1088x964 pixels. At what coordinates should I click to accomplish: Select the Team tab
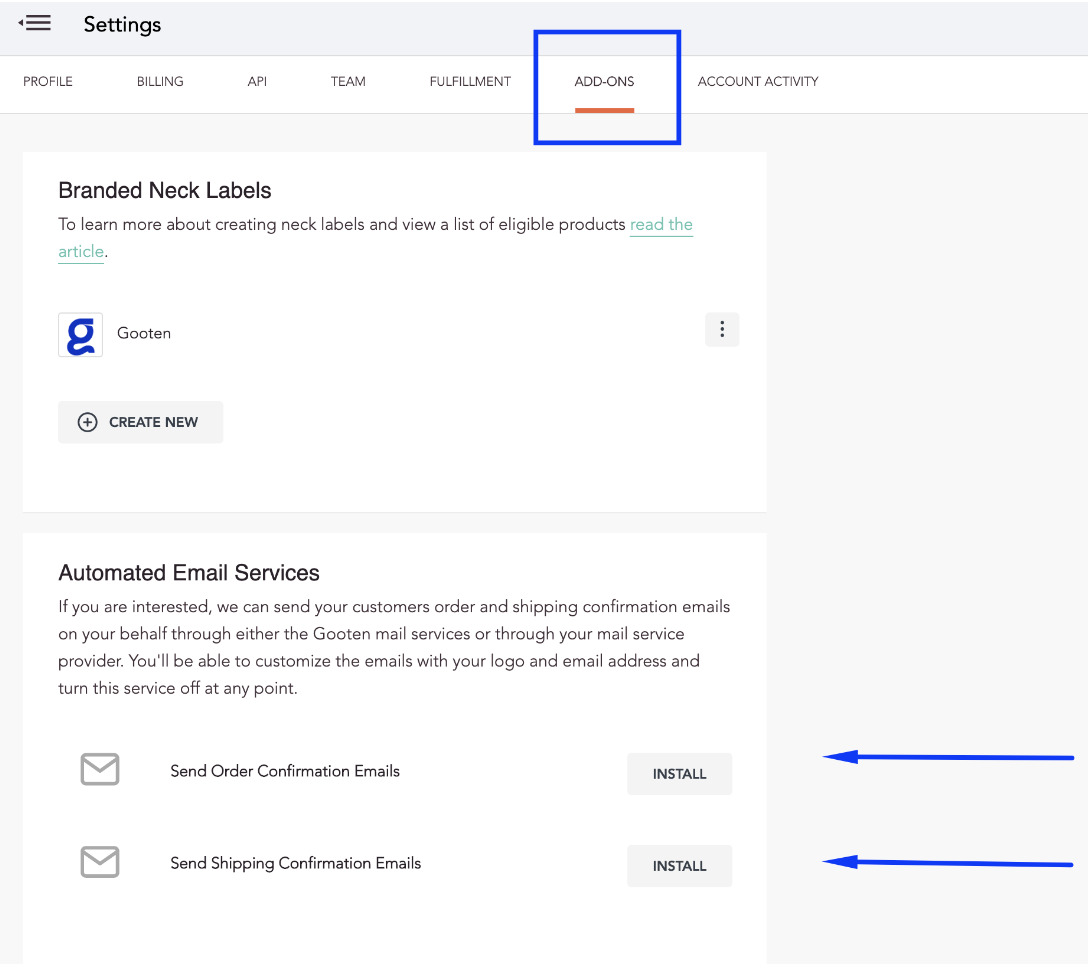[x=348, y=81]
